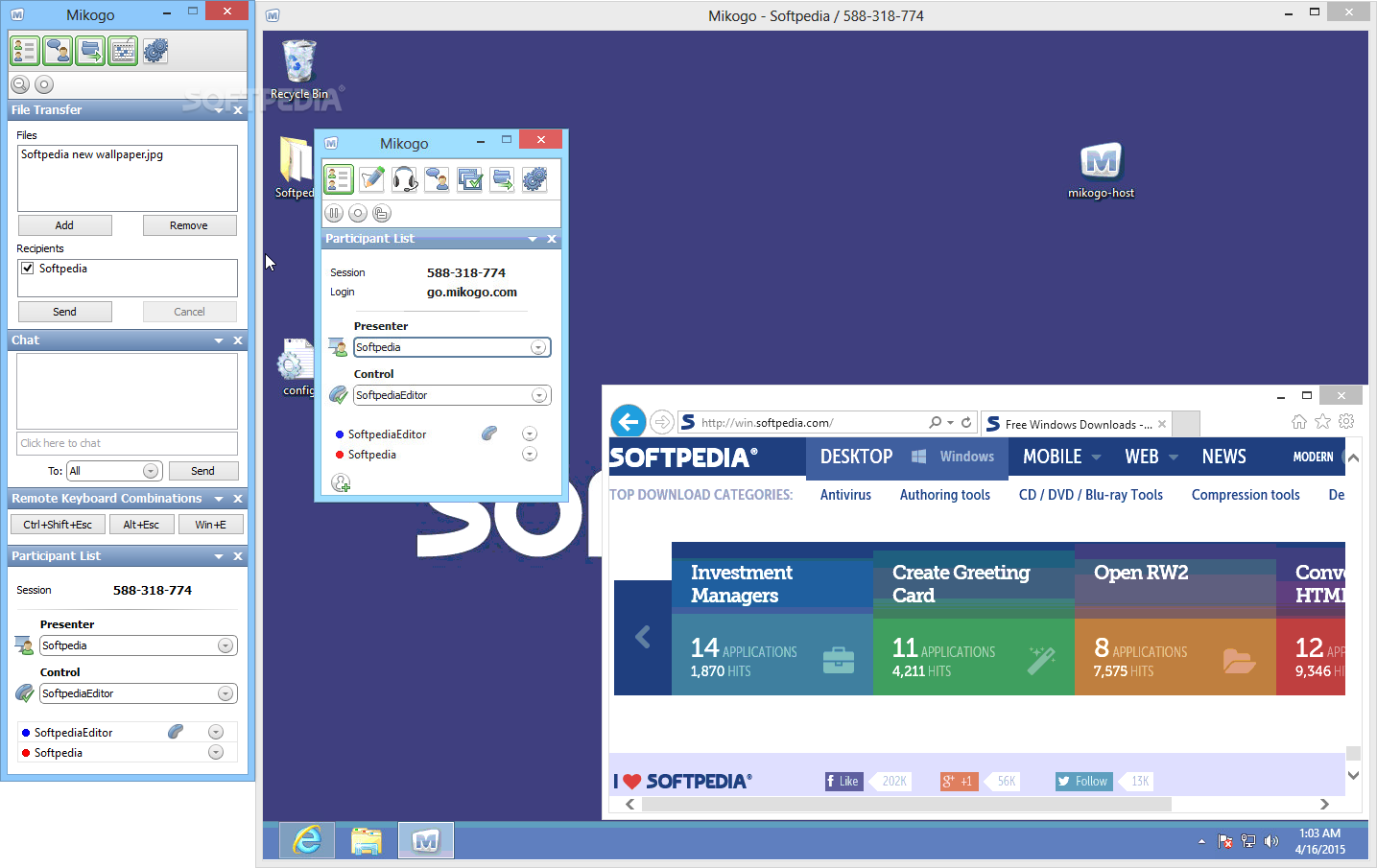Uncheck the Softpedia recipient checkbox
1377x868 pixels.
tap(28, 269)
